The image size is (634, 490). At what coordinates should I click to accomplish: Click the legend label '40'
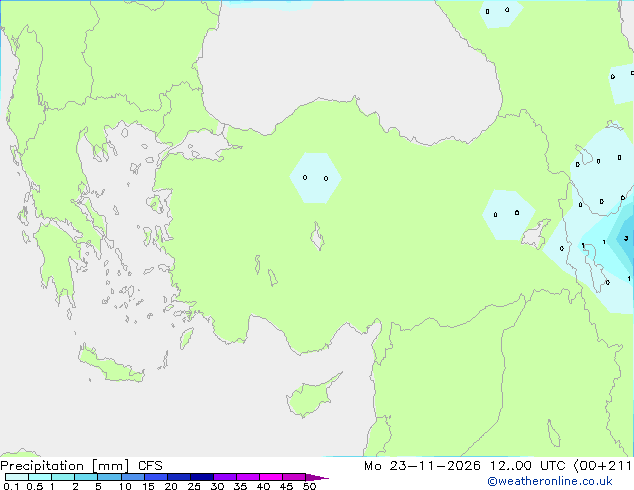[263, 486]
